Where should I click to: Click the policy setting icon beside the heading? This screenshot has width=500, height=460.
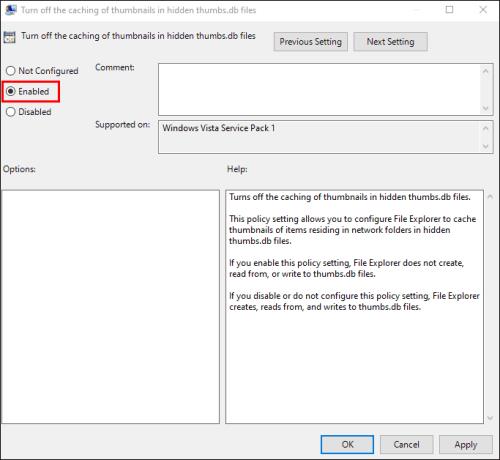point(9,37)
